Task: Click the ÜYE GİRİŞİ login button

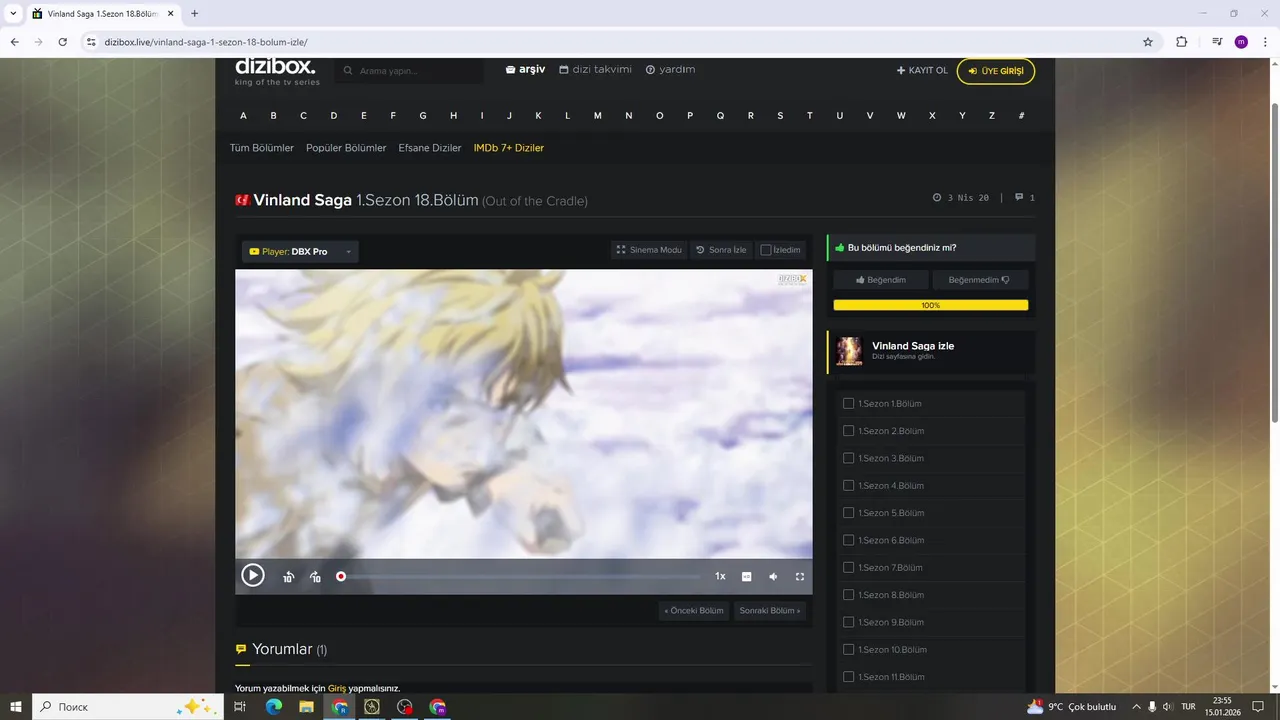Action: (x=996, y=71)
